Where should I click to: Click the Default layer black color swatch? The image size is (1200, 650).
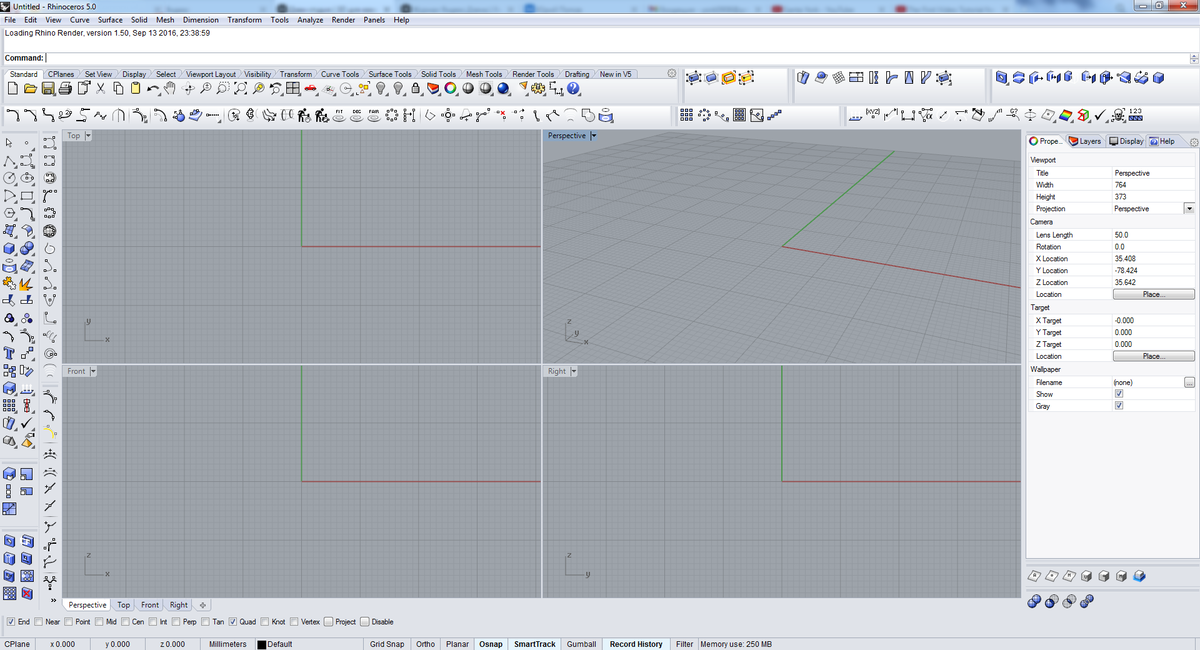point(262,644)
